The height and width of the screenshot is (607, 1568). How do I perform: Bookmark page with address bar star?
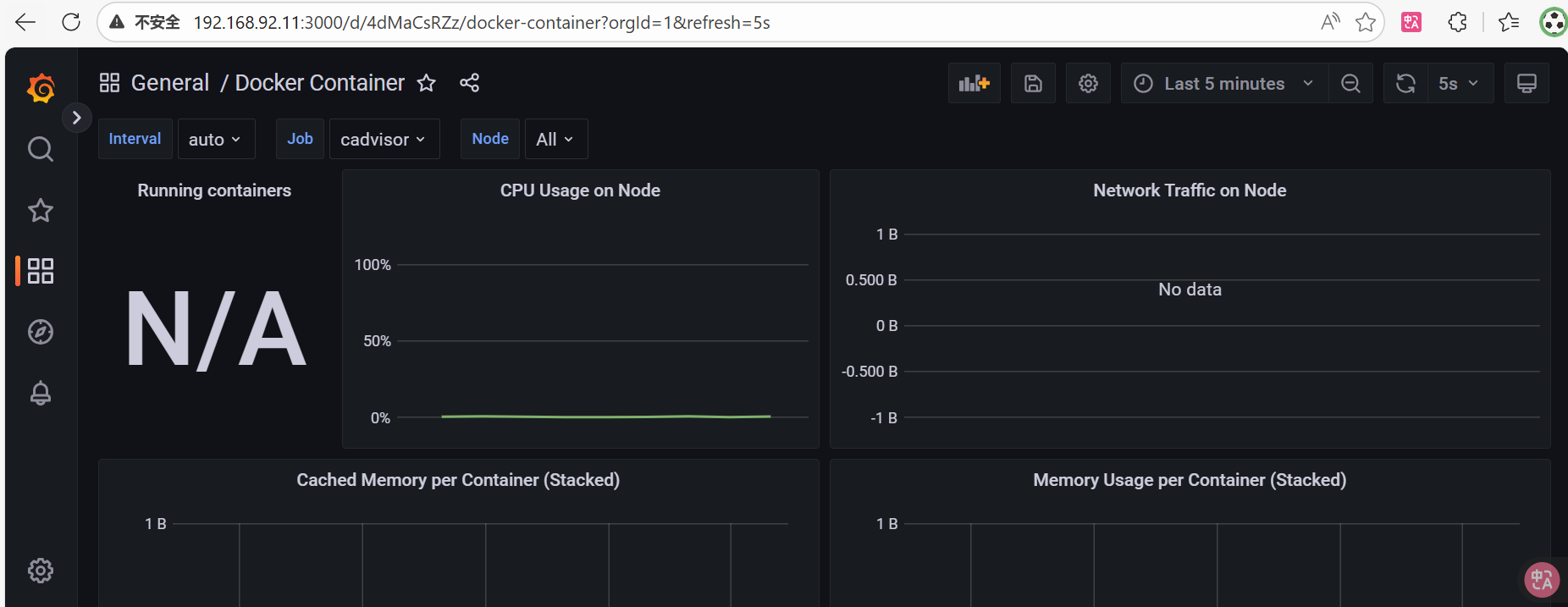pos(1365,22)
